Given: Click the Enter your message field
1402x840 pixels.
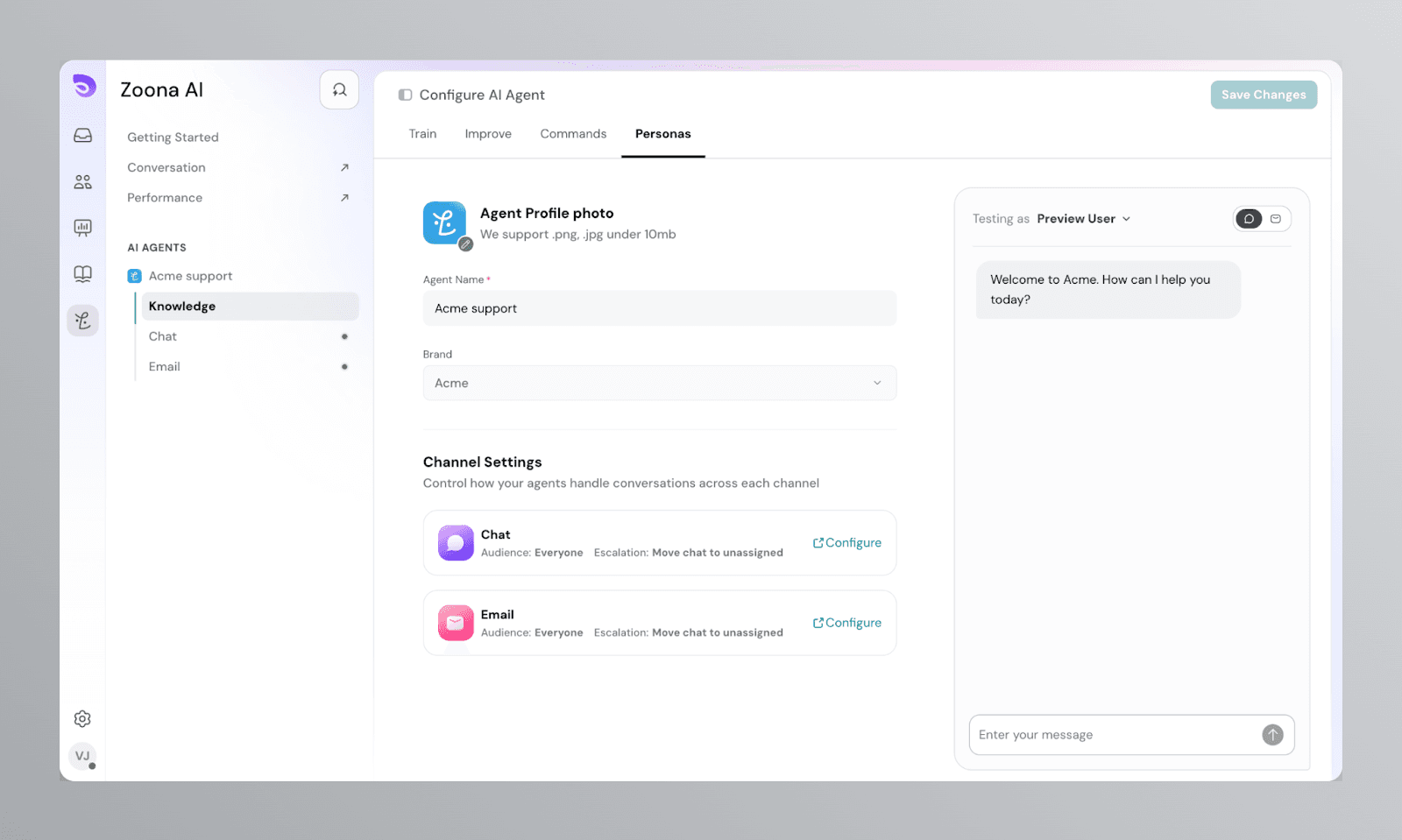Looking at the screenshot, I should [x=1113, y=735].
